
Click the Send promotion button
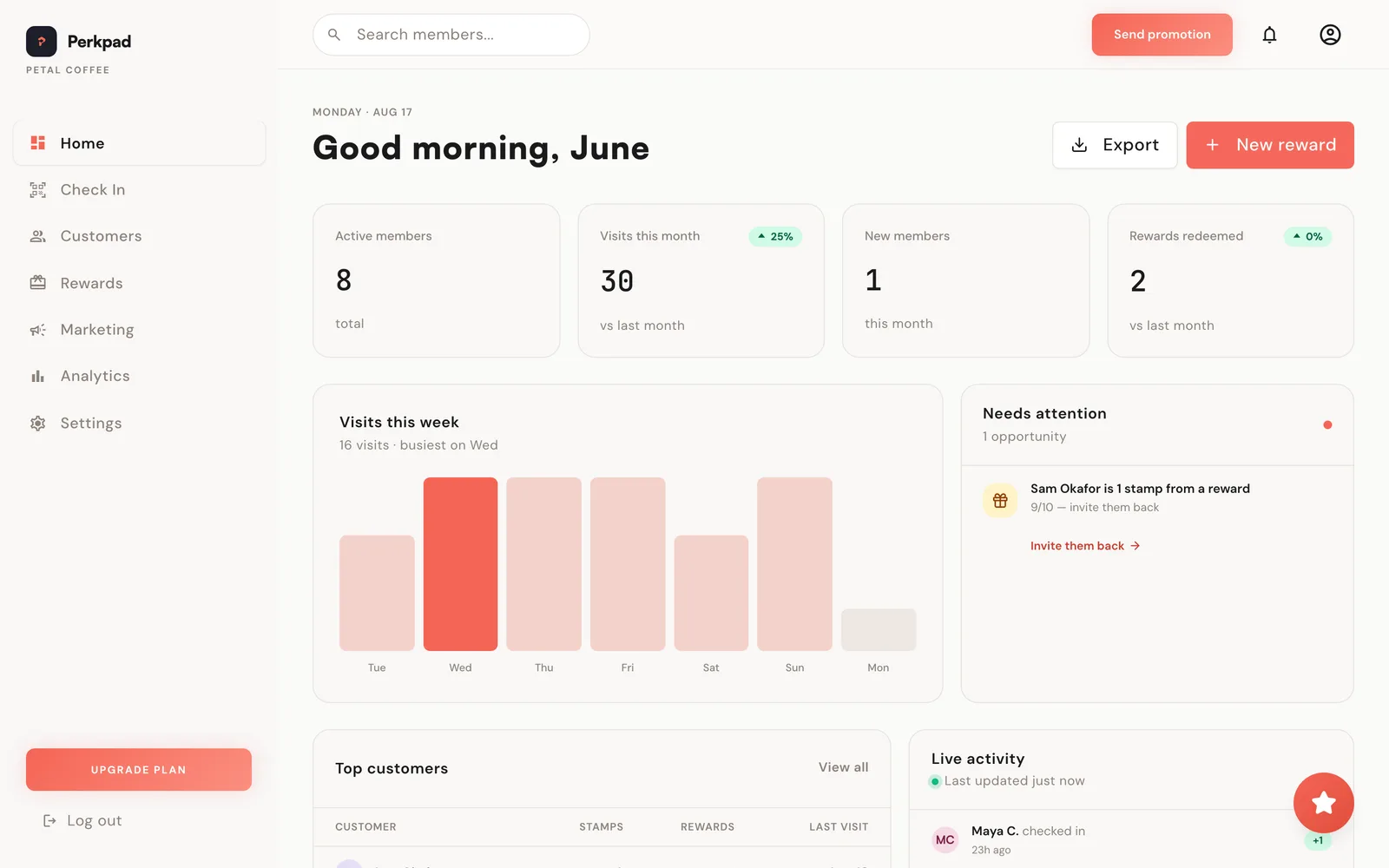tap(1162, 35)
